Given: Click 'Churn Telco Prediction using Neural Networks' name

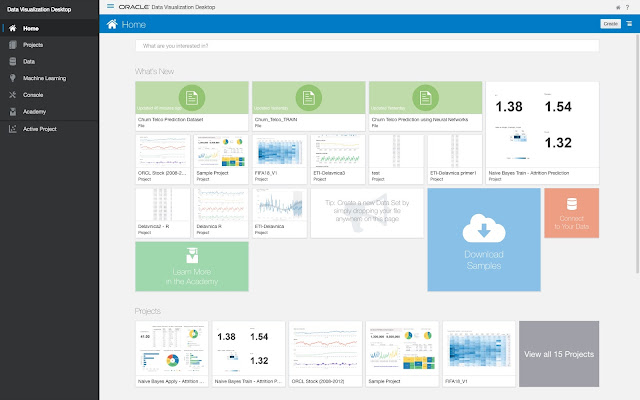Looking at the screenshot, I should (420, 120).
